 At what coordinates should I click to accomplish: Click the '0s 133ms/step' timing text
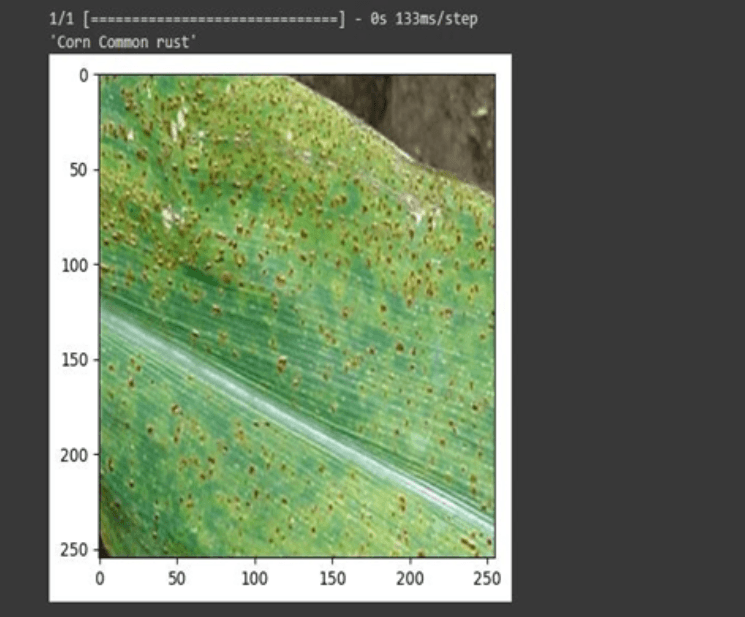(x=424, y=19)
